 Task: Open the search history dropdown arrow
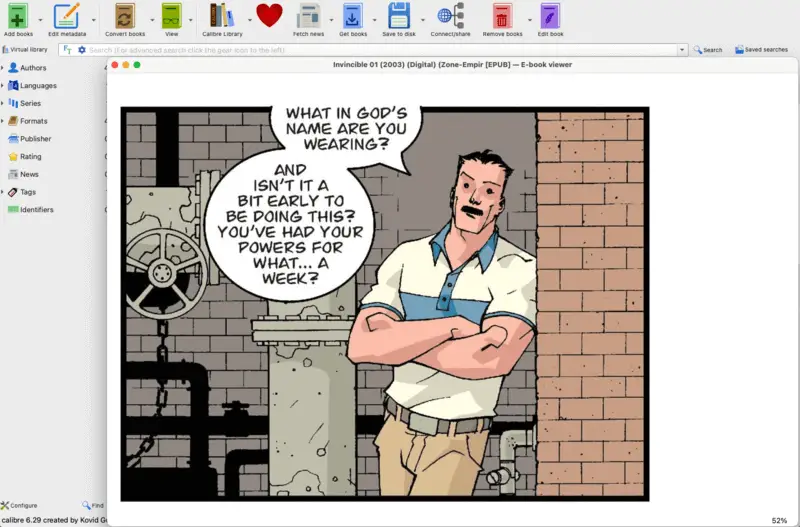tap(682, 50)
